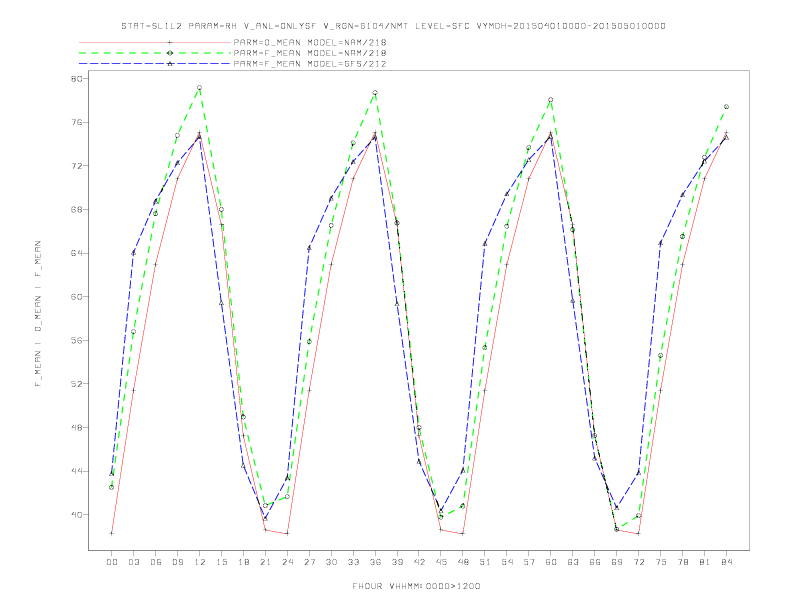
Task: Click the chart title beginning STAT=SL1L2 PARAM=RH
Action: click(393, 26)
